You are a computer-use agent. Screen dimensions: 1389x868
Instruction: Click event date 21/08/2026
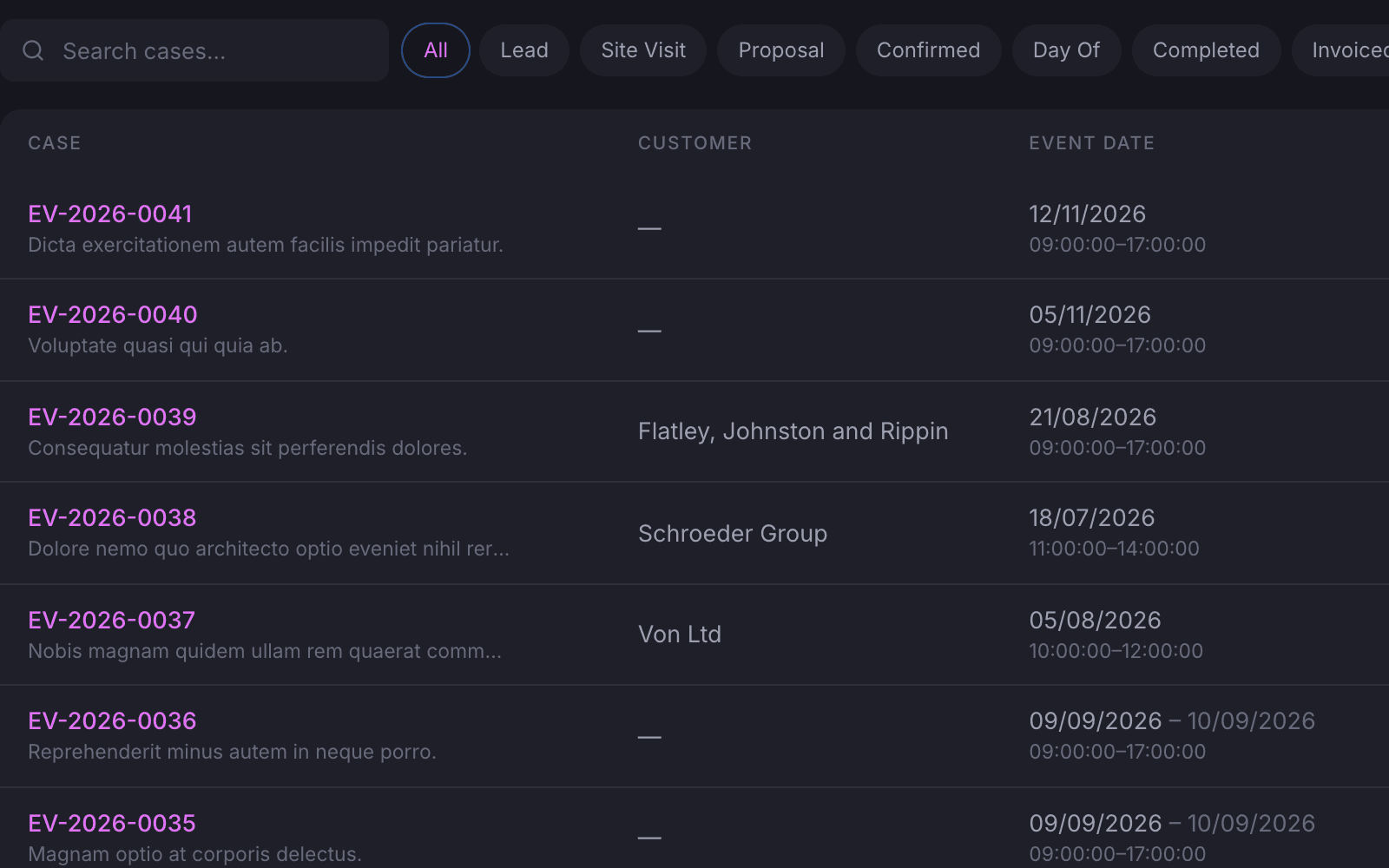point(1093,417)
